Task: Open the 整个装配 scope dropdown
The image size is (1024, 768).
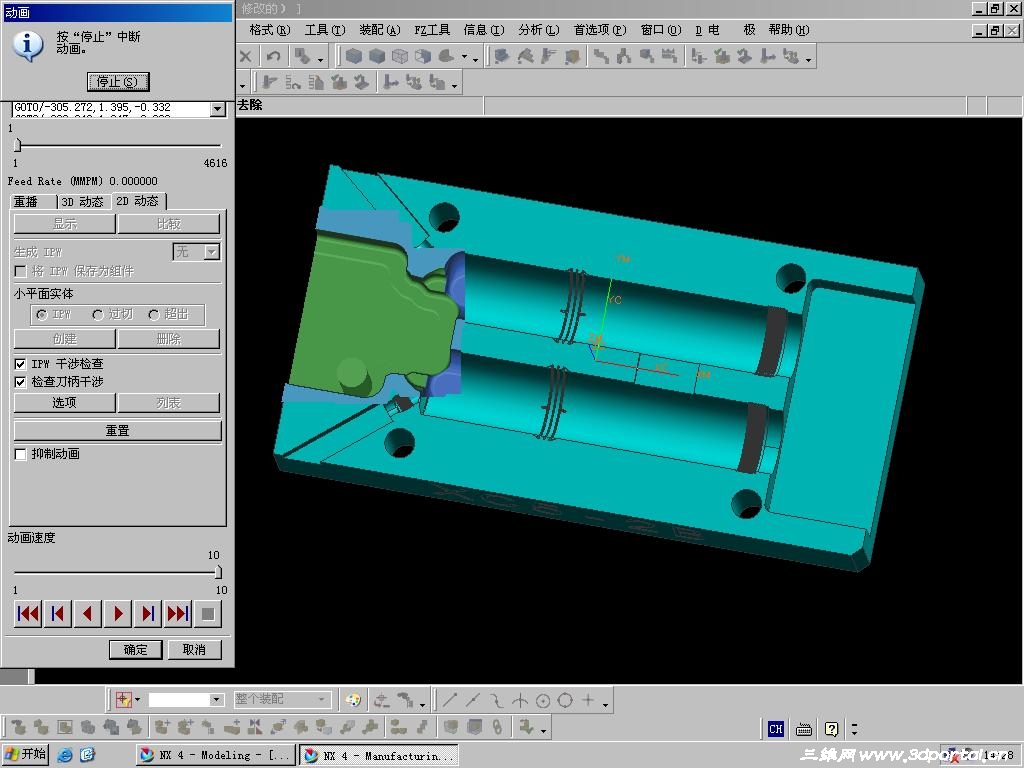Action: pyautogui.click(x=282, y=699)
